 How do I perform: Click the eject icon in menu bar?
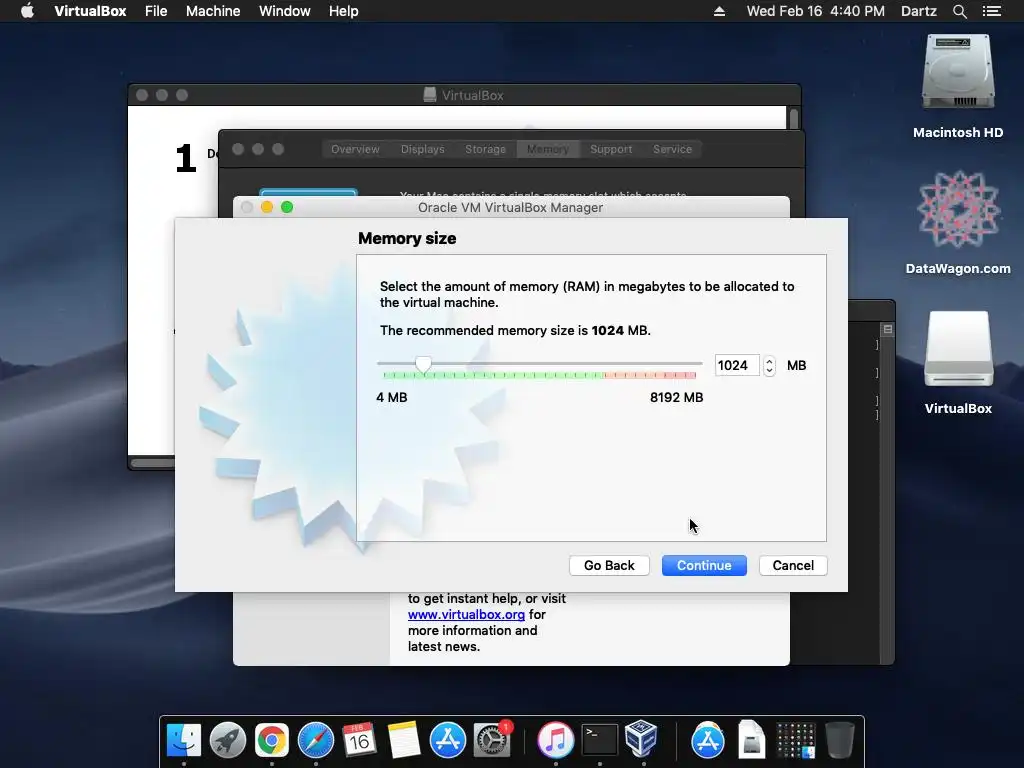click(719, 11)
